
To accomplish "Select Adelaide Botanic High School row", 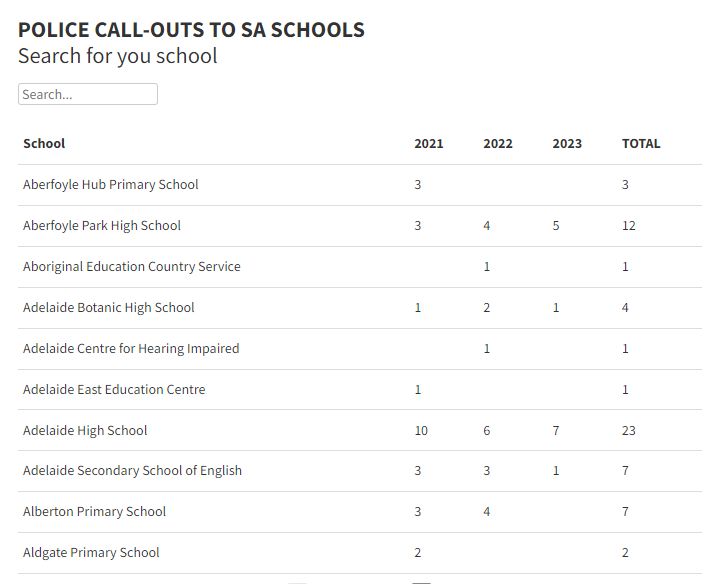I will pos(108,307).
